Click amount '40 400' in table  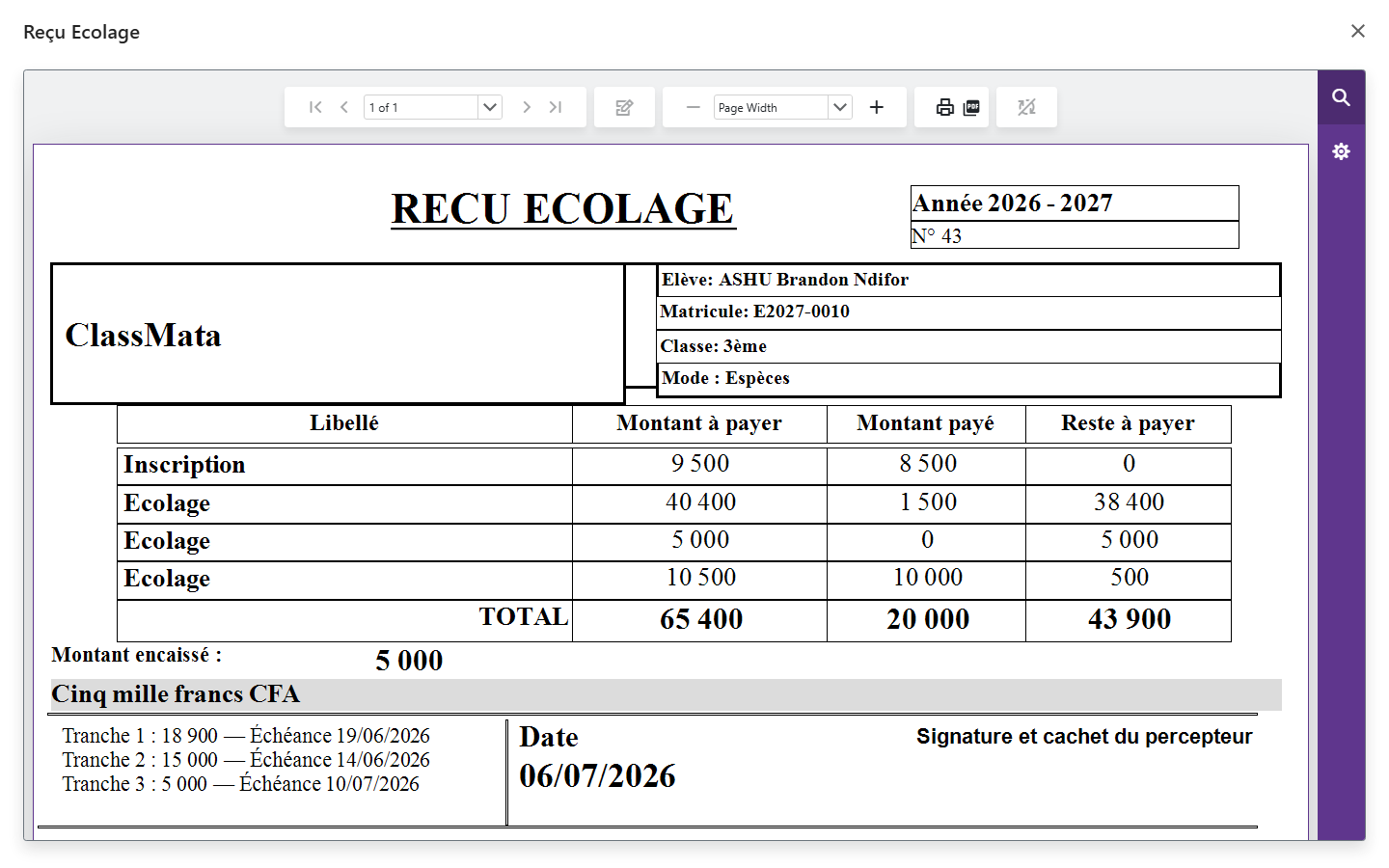(x=701, y=502)
